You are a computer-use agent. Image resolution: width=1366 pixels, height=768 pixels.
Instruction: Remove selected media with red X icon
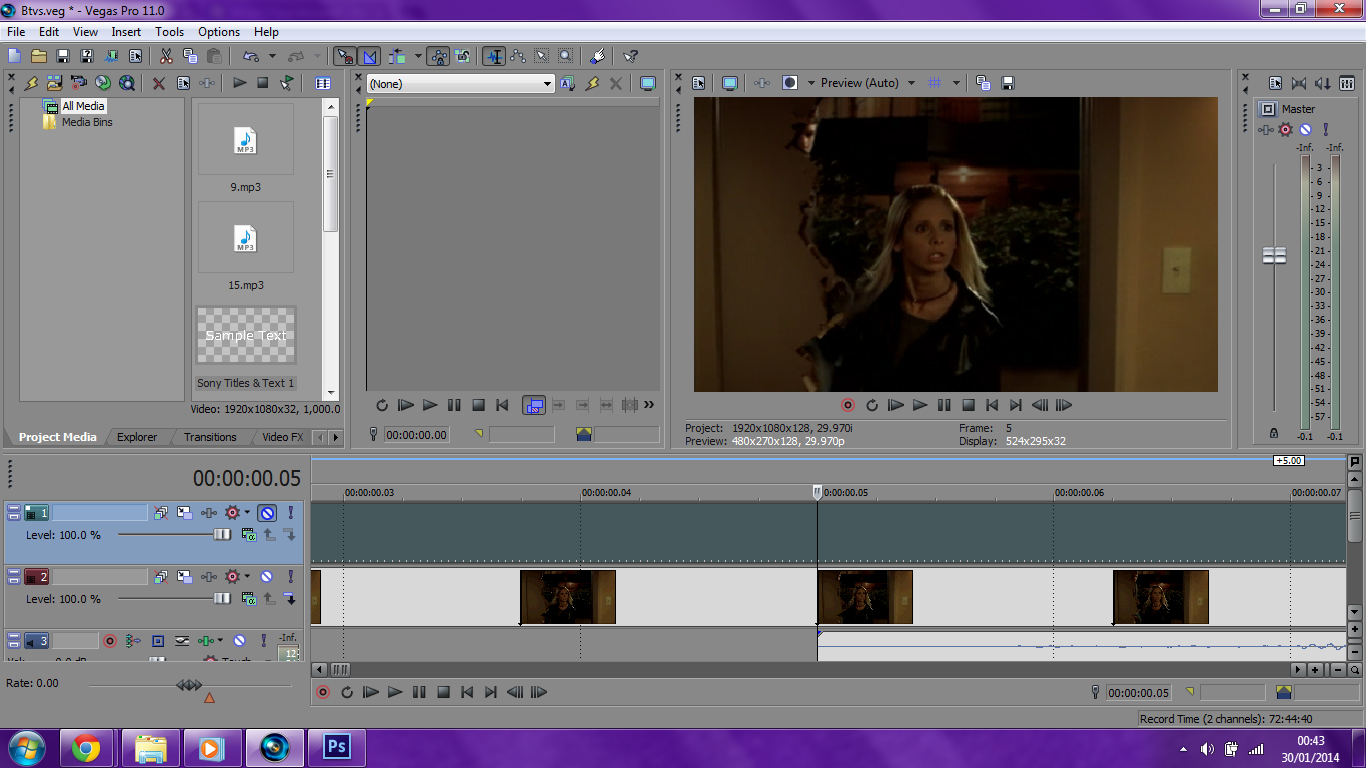click(x=158, y=83)
